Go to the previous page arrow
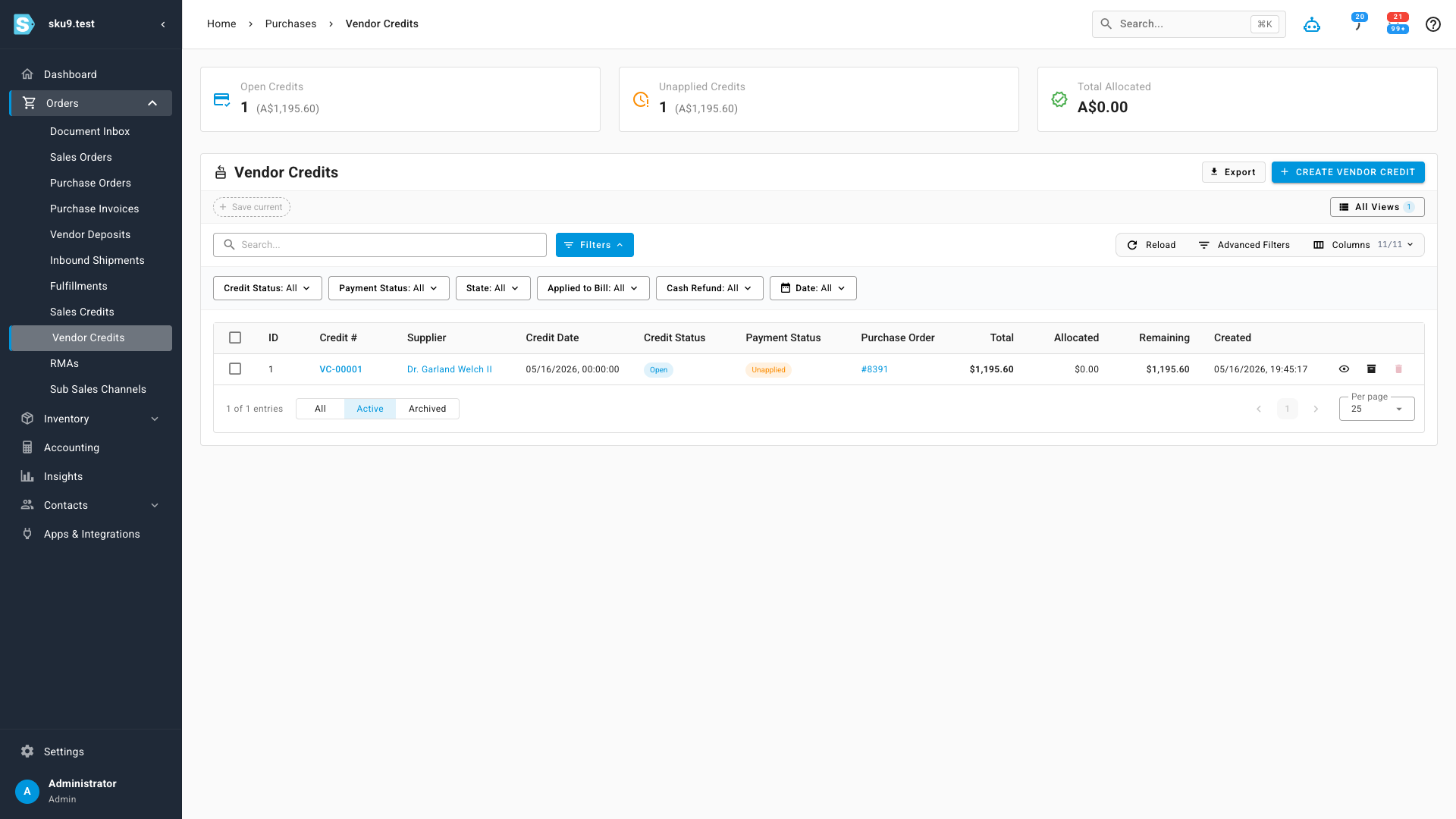Image resolution: width=1456 pixels, height=819 pixels. coord(1259,409)
